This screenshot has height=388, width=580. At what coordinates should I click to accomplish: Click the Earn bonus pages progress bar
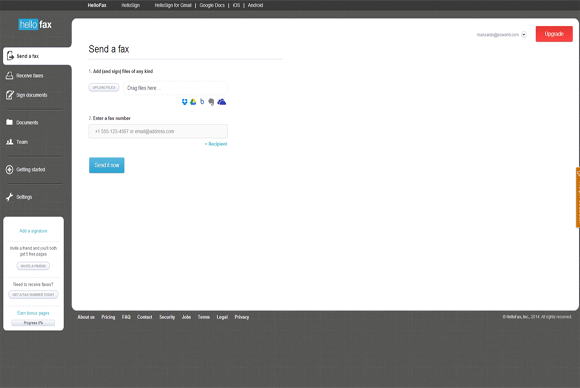pos(33,323)
